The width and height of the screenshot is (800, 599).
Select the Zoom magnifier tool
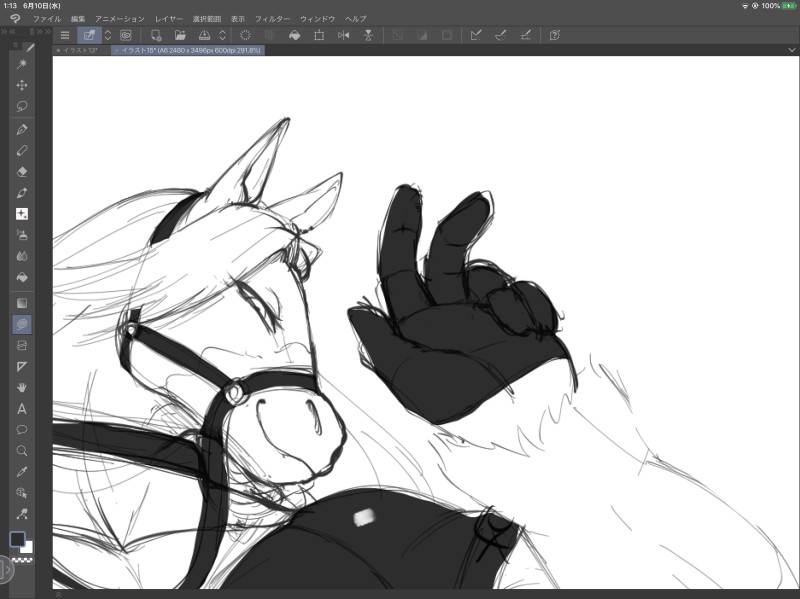pyautogui.click(x=22, y=451)
